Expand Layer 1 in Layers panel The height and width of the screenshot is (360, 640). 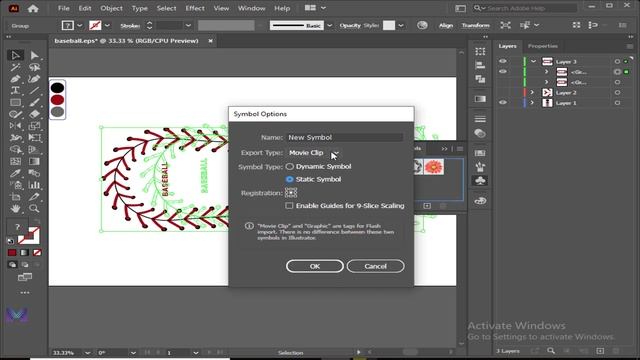click(x=532, y=103)
